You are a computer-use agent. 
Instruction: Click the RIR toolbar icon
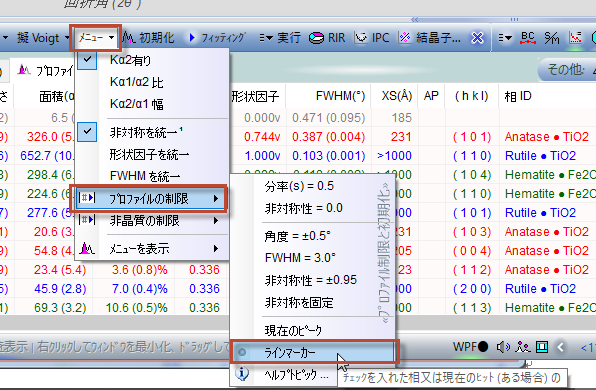coord(327,38)
